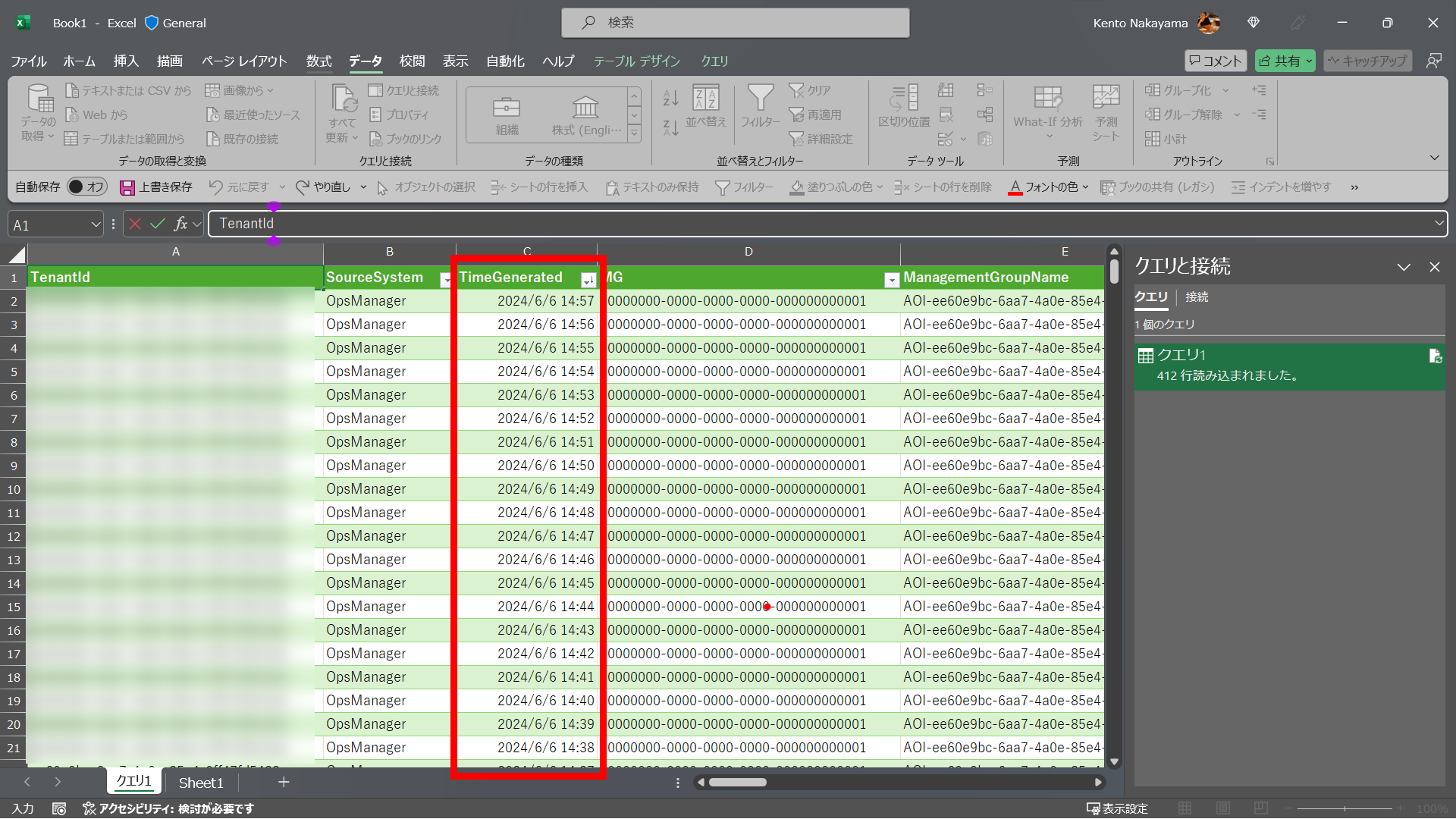The width and height of the screenshot is (1456, 819).
Task: Click the コメント button
Action: point(1216,61)
